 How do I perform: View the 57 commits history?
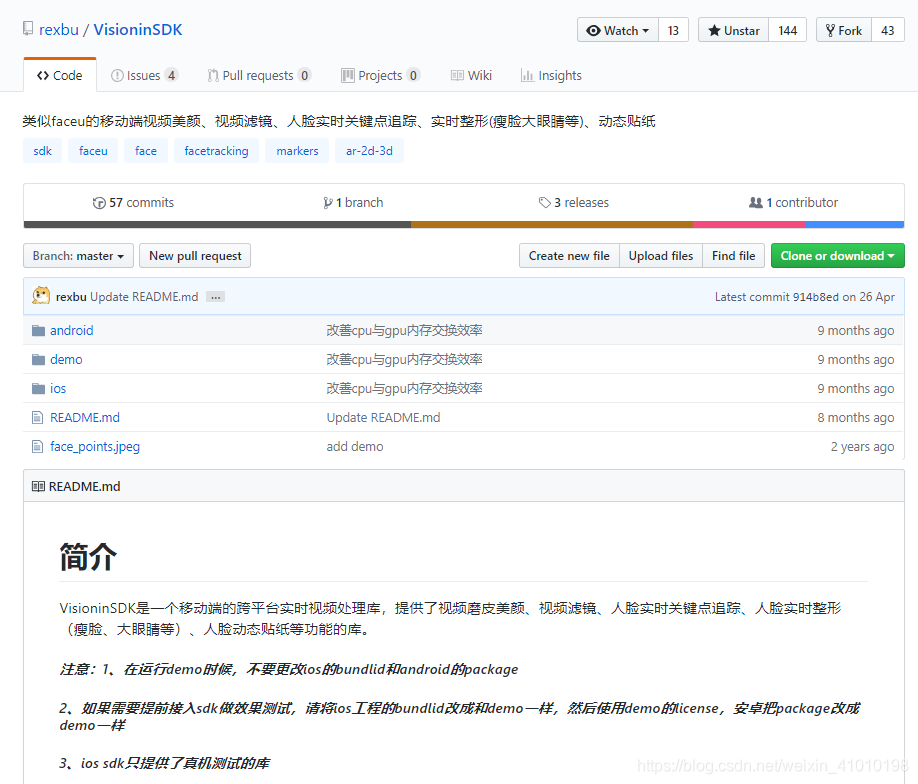click(x=133, y=203)
